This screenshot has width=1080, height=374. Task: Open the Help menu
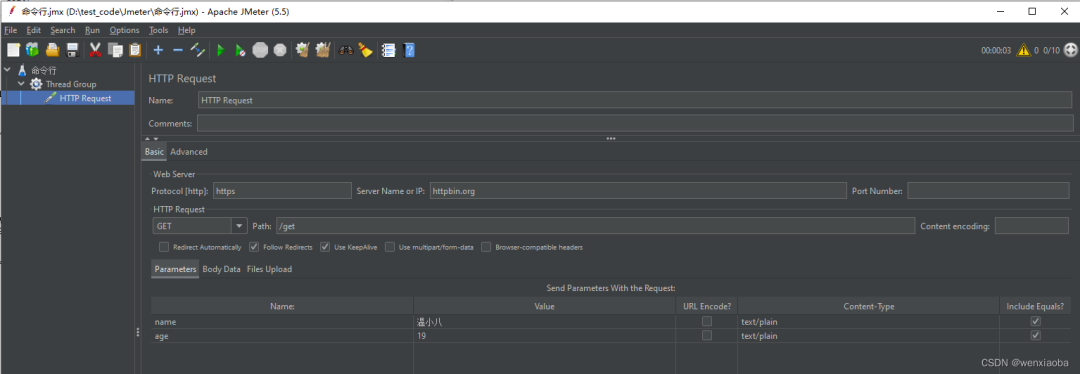pos(187,30)
